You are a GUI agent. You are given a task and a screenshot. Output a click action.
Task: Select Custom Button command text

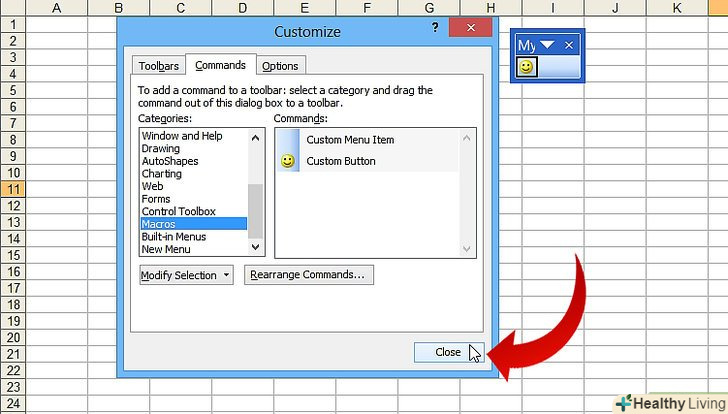coord(341,161)
